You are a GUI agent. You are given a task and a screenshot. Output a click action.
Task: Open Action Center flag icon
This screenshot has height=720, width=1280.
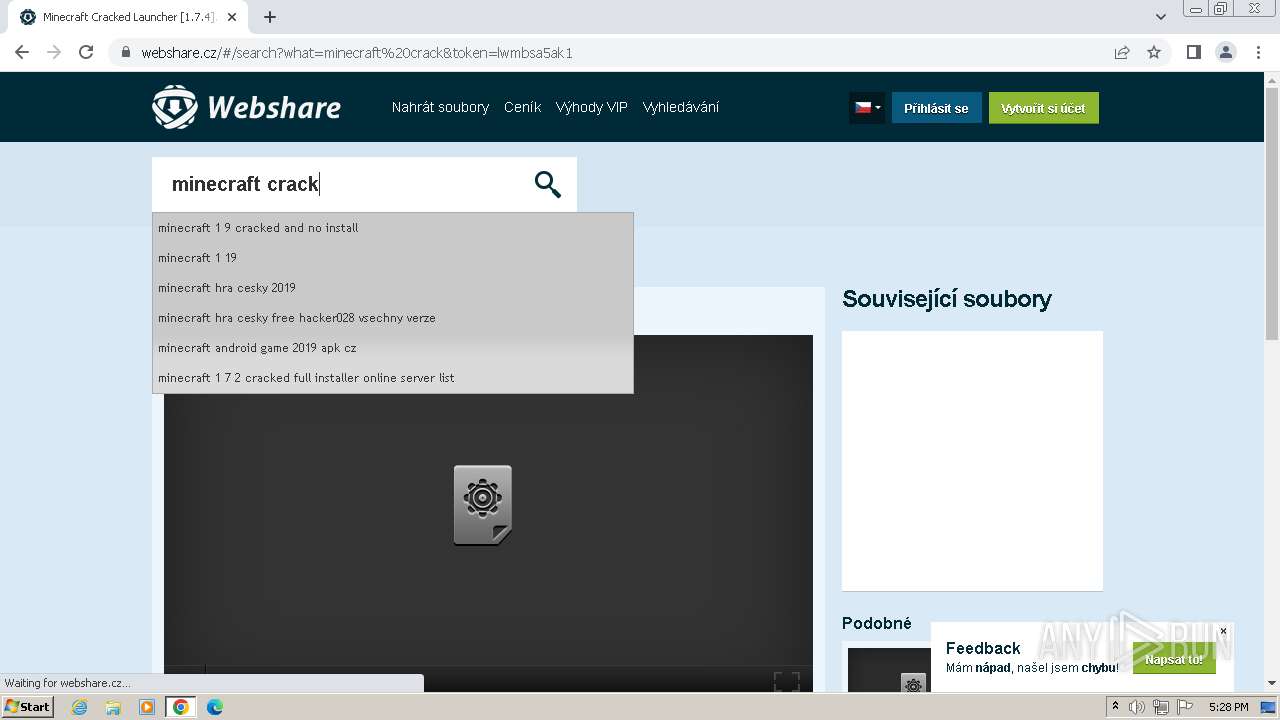coord(1185,707)
